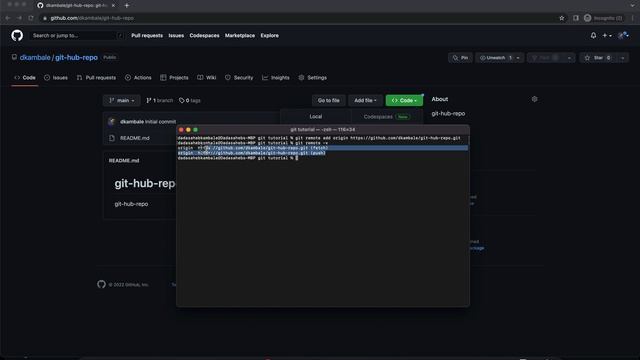
Task: Open the Initial commit message link
Action: coord(160,122)
